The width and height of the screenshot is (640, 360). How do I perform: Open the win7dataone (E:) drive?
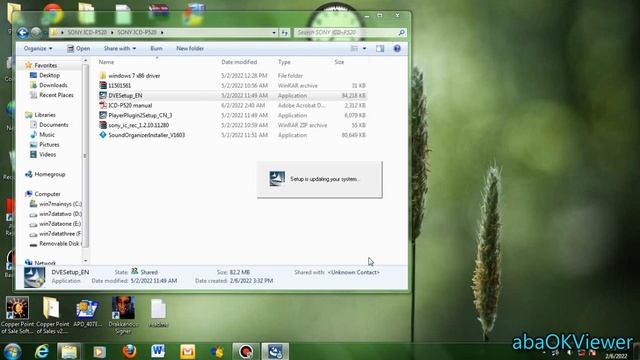click(60, 224)
